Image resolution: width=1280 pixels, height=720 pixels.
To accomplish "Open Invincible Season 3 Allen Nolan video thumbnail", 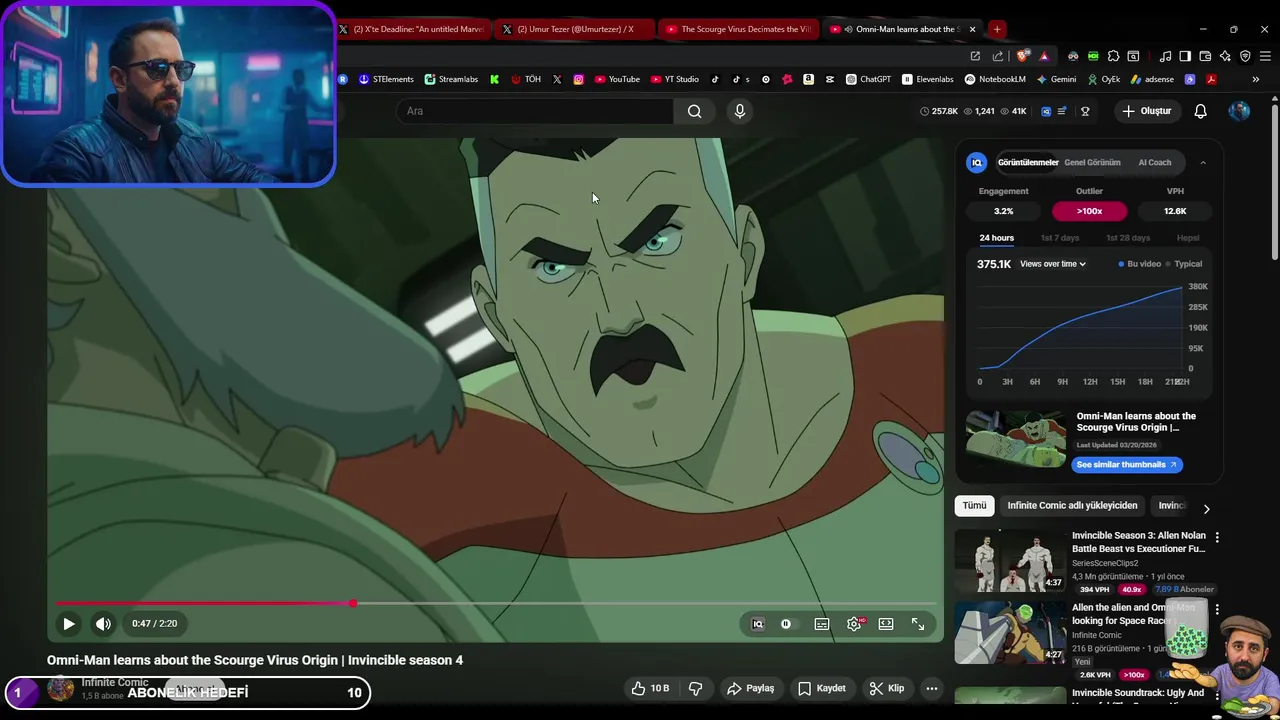I will point(1010,561).
